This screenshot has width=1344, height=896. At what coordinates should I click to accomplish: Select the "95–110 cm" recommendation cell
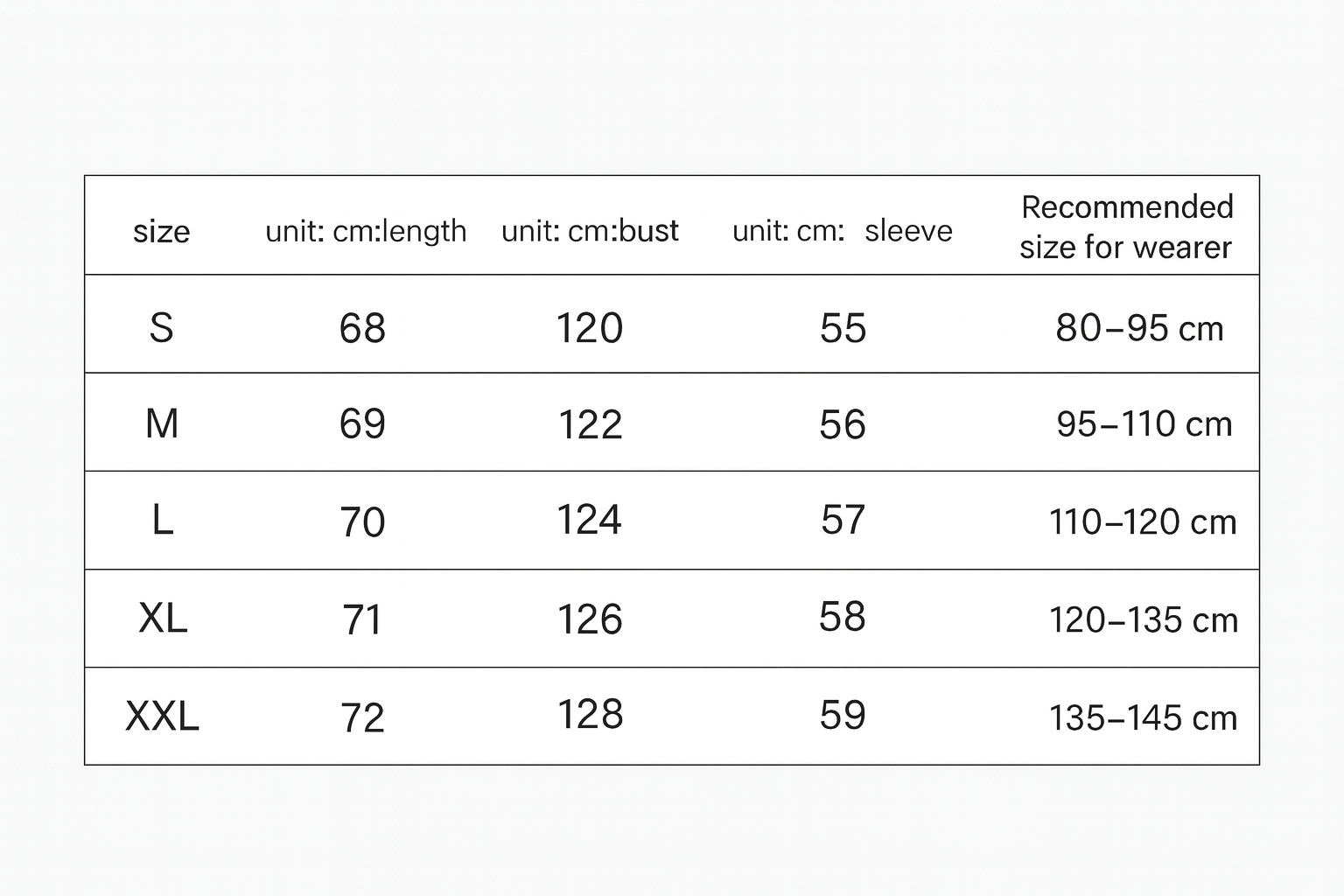tap(1144, 425)
